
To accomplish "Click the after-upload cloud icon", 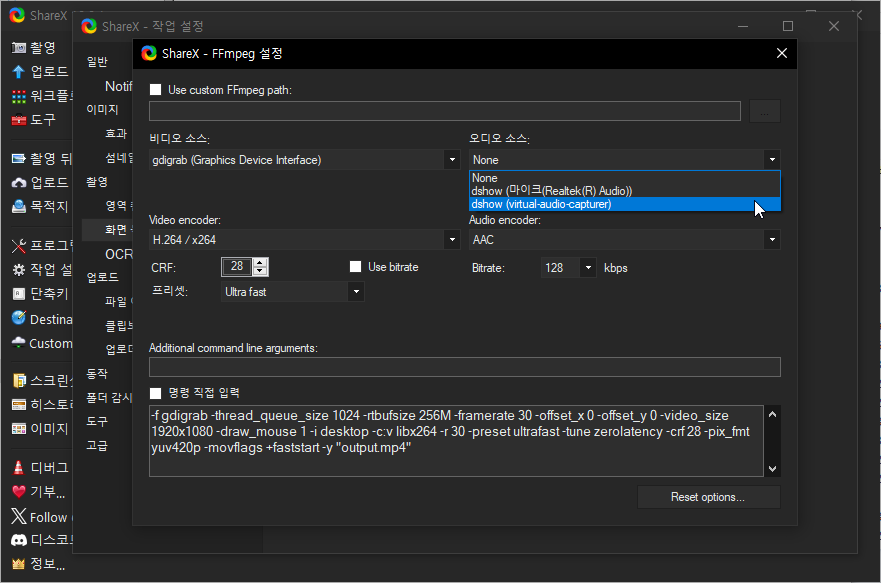I will [19, 183].
